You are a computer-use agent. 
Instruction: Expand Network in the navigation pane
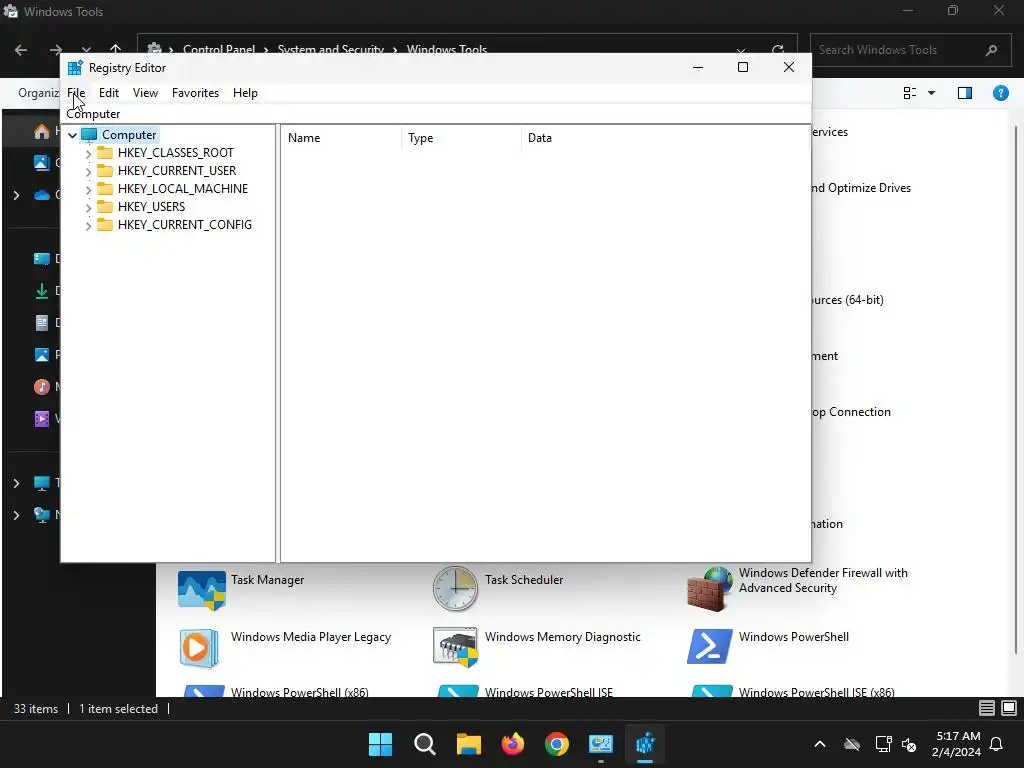[x=16, y=515]
